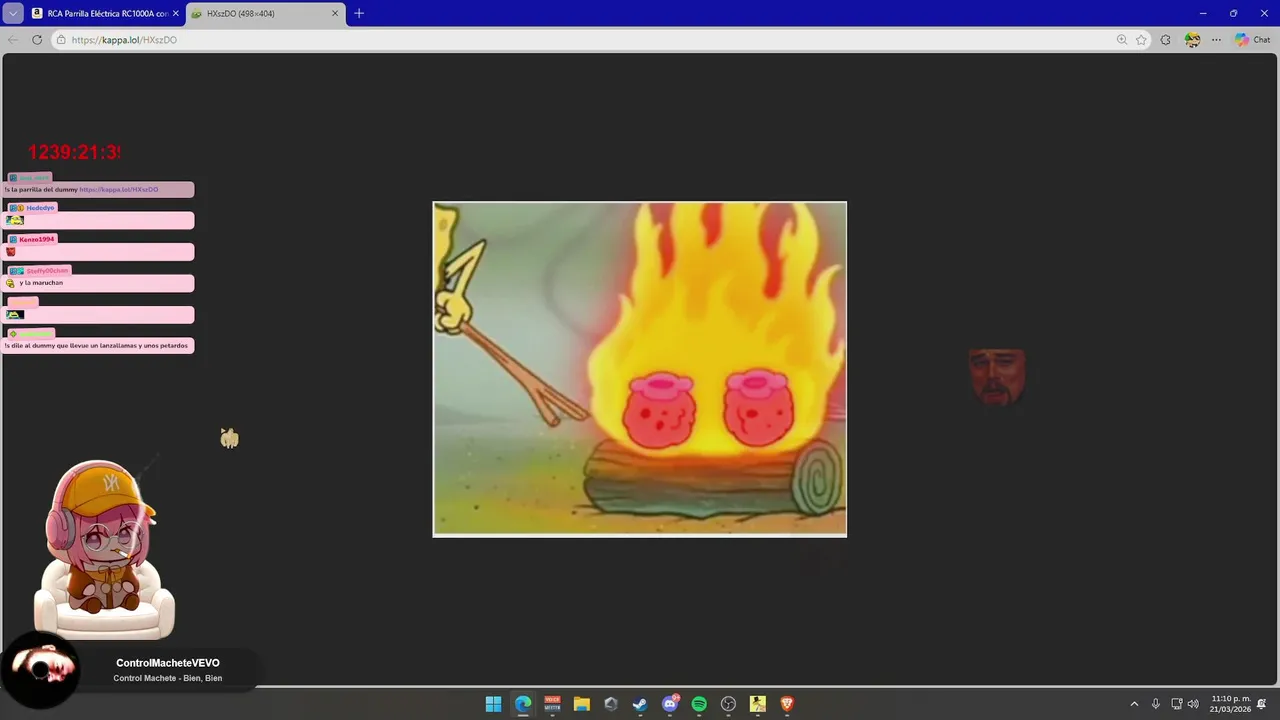Screen dimensions: 1280x720
Task: Open the kappa.lol link in chat overlay
Action: (x=119, y=189)
